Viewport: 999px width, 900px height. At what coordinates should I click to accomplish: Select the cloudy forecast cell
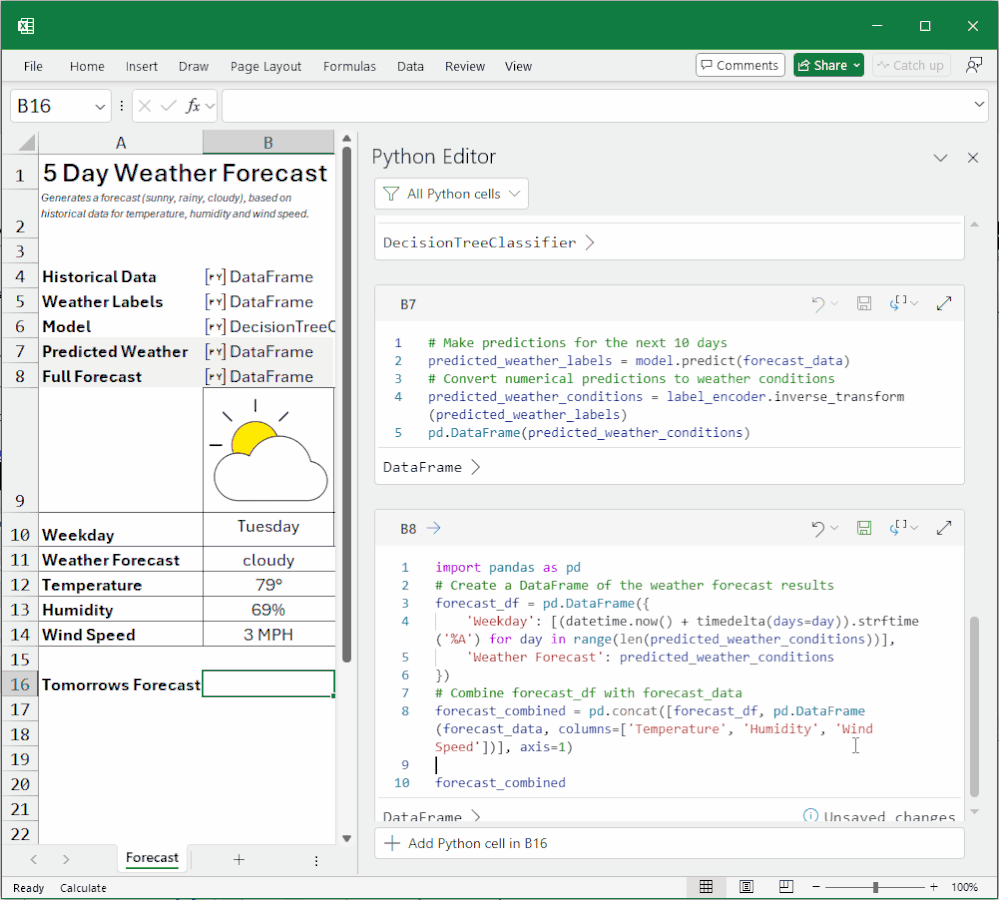point(268,560)
